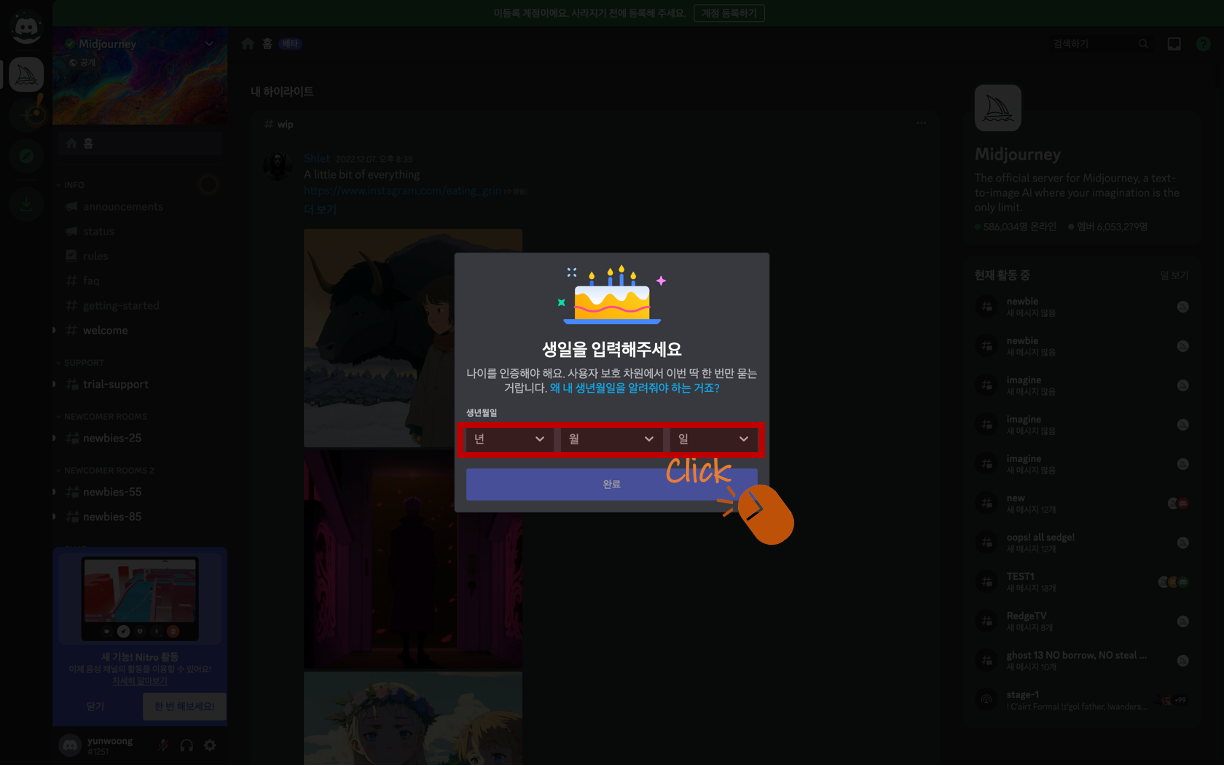Image resolution: width=1224 pixels, height=766 pixels.
Task: Click the Download apps arrow icon
Action: (26, 205)
